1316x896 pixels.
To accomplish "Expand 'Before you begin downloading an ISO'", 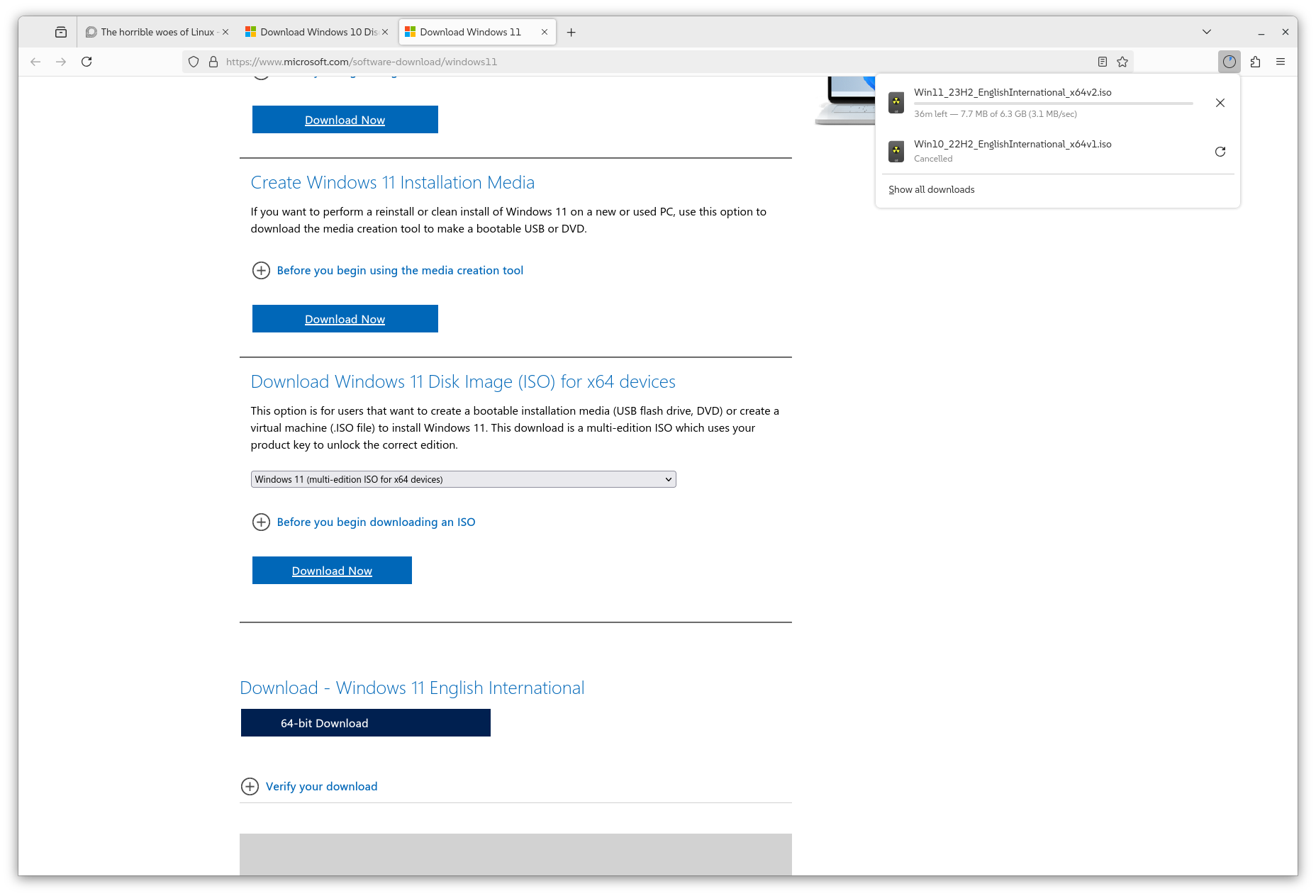I will pyautogui.click(x=376, y=522).
